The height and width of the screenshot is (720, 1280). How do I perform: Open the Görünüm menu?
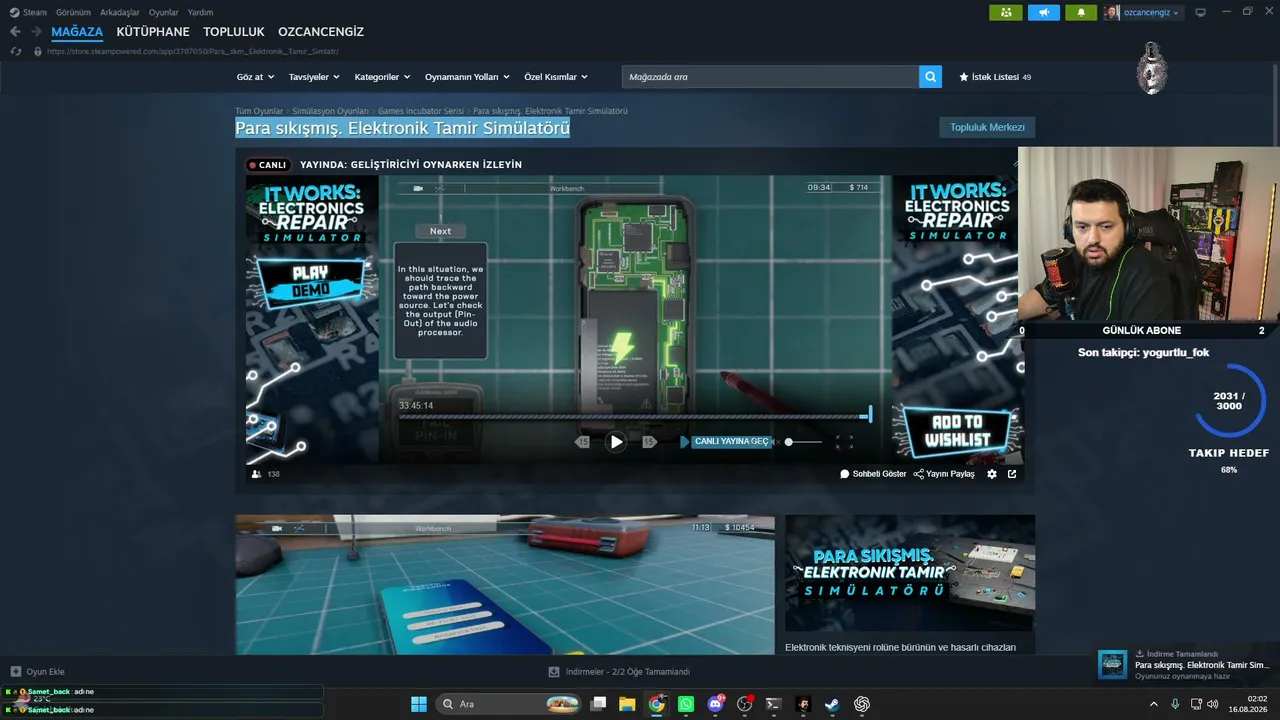coord(73,13)
